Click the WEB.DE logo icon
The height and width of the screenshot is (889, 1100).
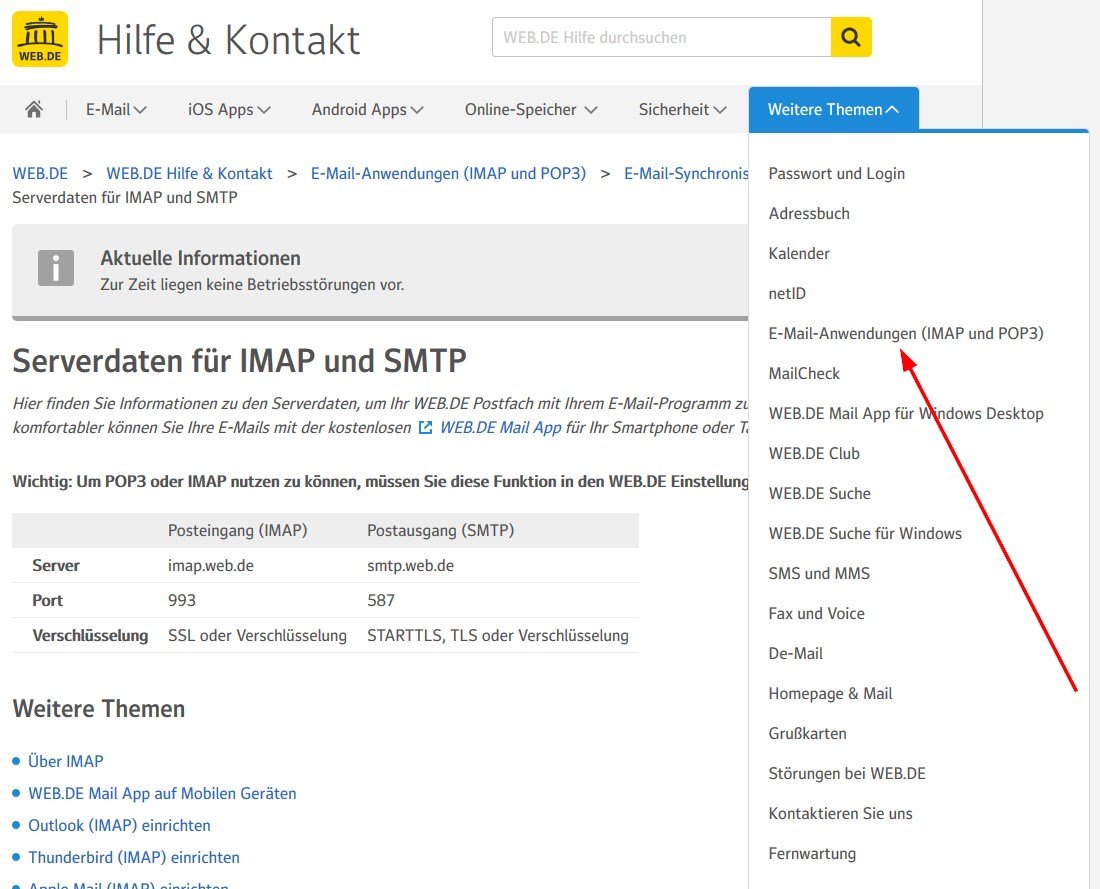tap(40, 39)
